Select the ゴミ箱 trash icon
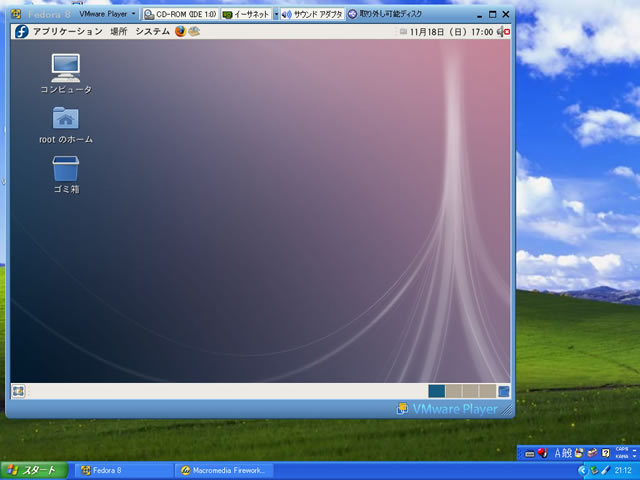The height and width of the screenshot is (480, 640). (x=66, y=168)
